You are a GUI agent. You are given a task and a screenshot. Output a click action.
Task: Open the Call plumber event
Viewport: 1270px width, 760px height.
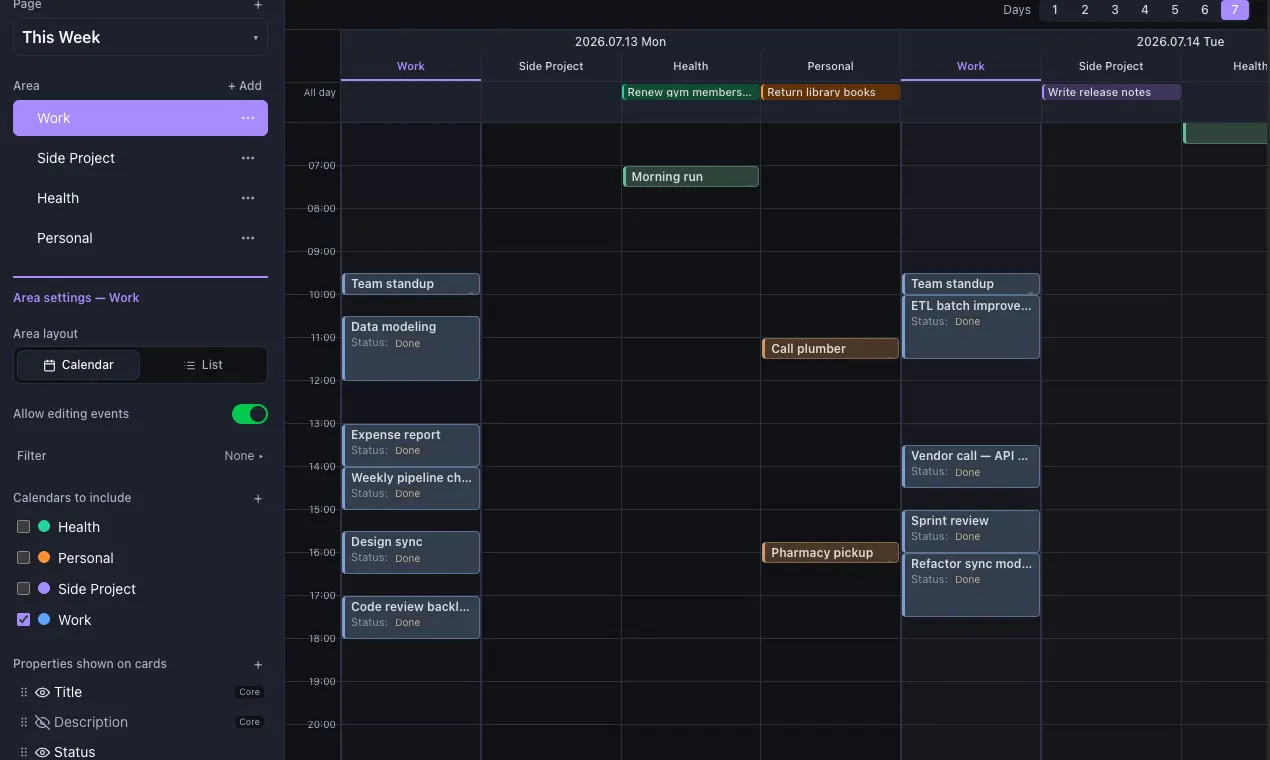(x=831, y=349)
